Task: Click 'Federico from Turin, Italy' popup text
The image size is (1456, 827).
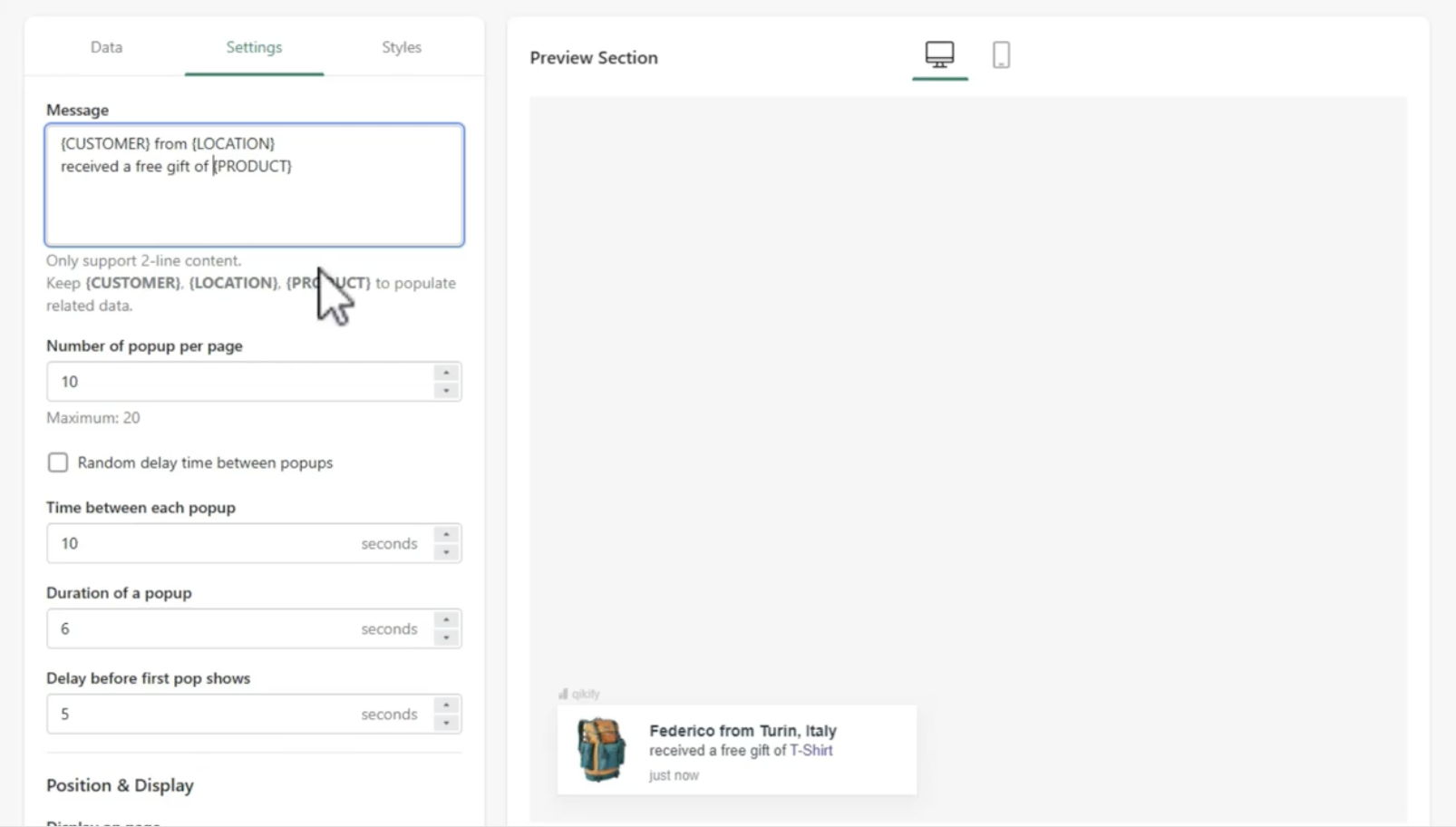Action: (743, 730)
